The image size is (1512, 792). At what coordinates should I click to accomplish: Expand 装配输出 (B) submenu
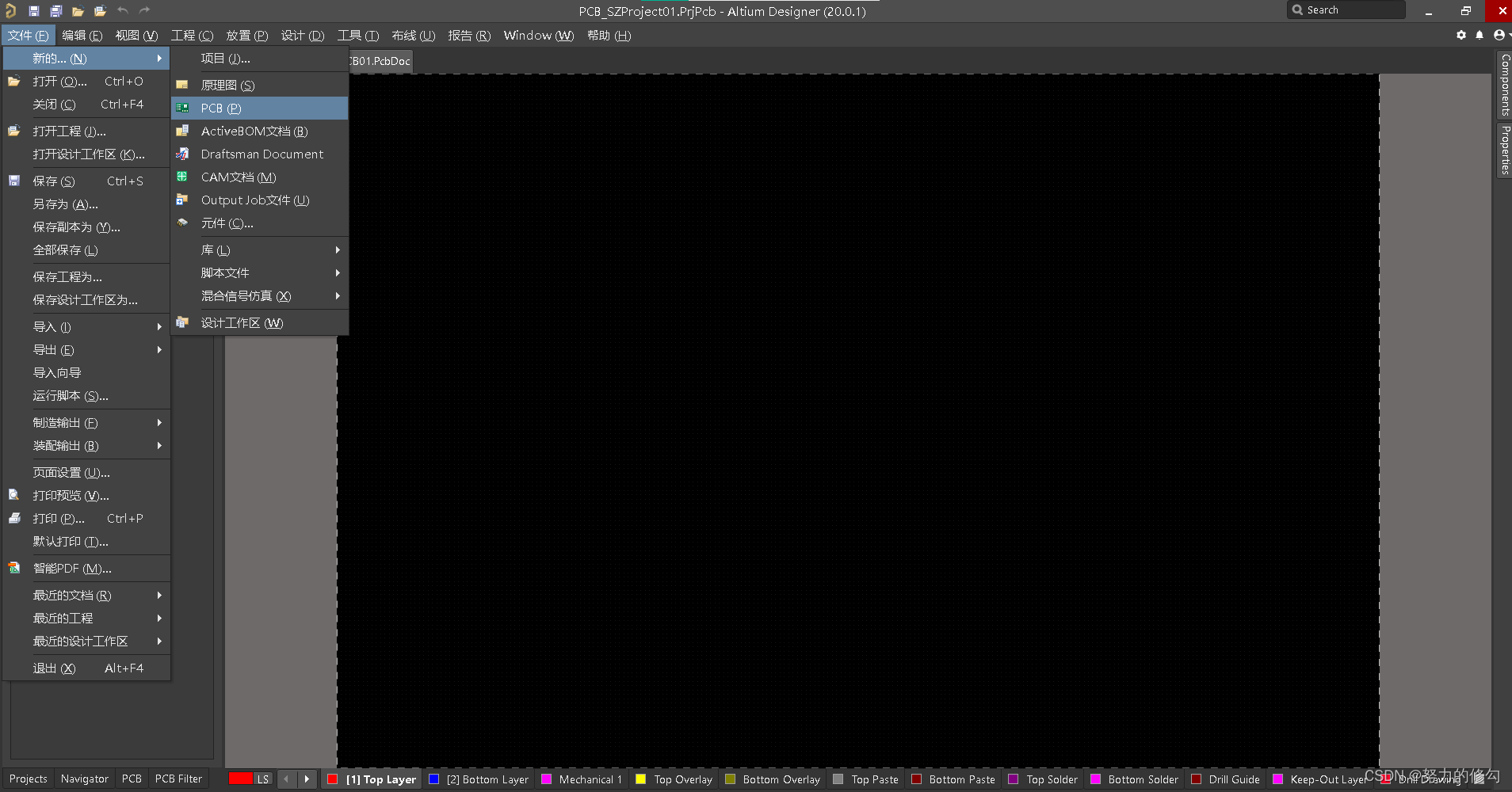tap(86, 445)
